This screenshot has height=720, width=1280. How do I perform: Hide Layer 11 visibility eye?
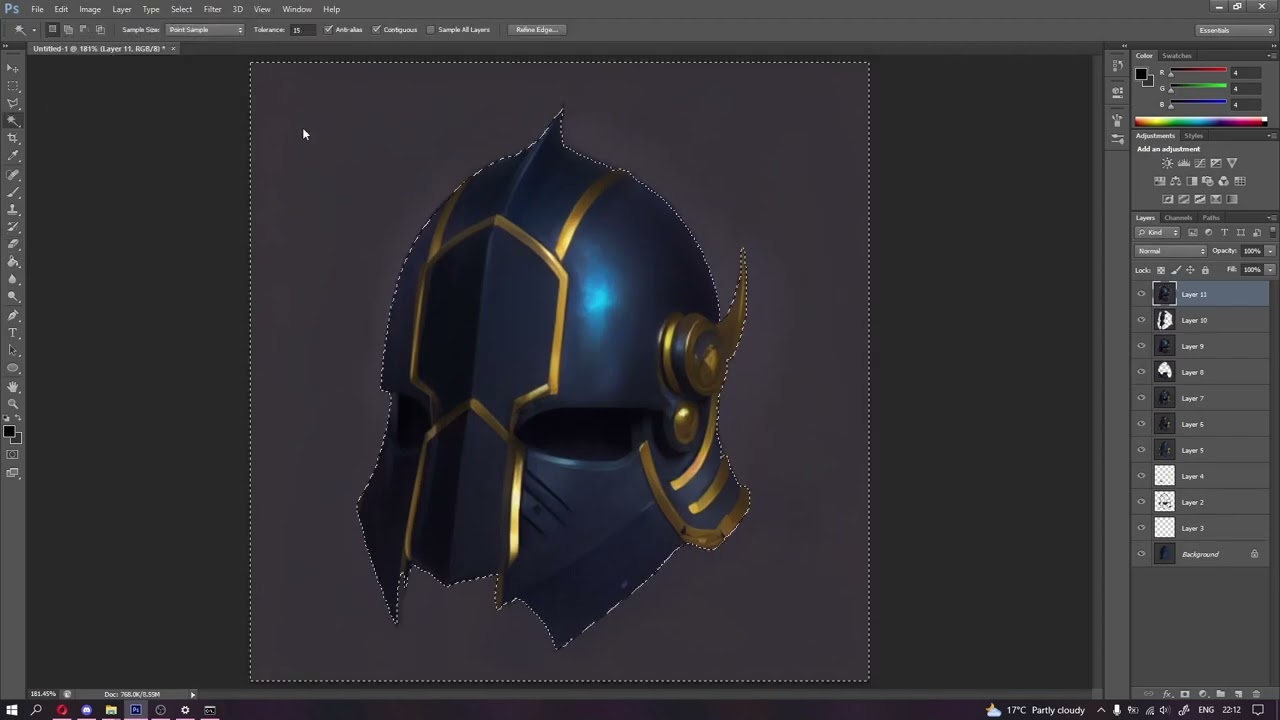tap(1141, 294)
